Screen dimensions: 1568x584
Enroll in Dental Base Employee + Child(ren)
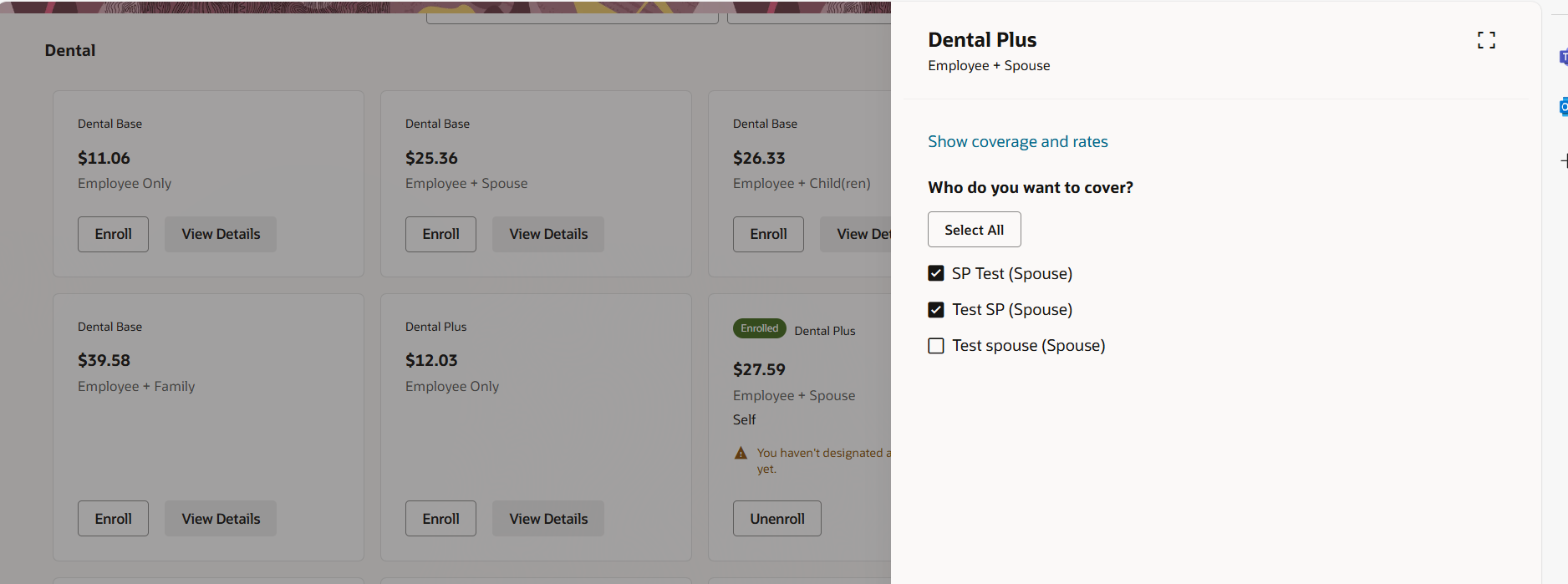click(768, 235)
